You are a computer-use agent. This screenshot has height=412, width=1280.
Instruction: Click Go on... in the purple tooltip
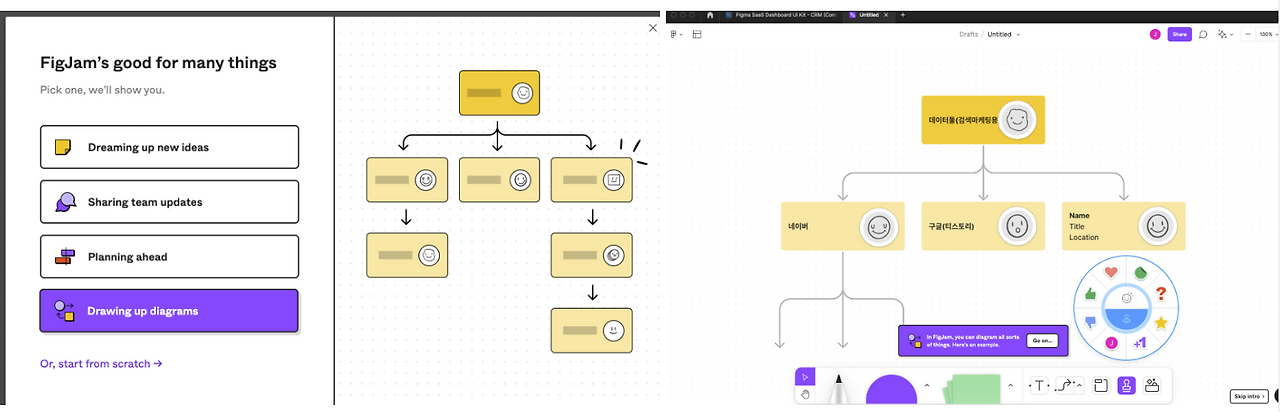tap(1041, 340)
